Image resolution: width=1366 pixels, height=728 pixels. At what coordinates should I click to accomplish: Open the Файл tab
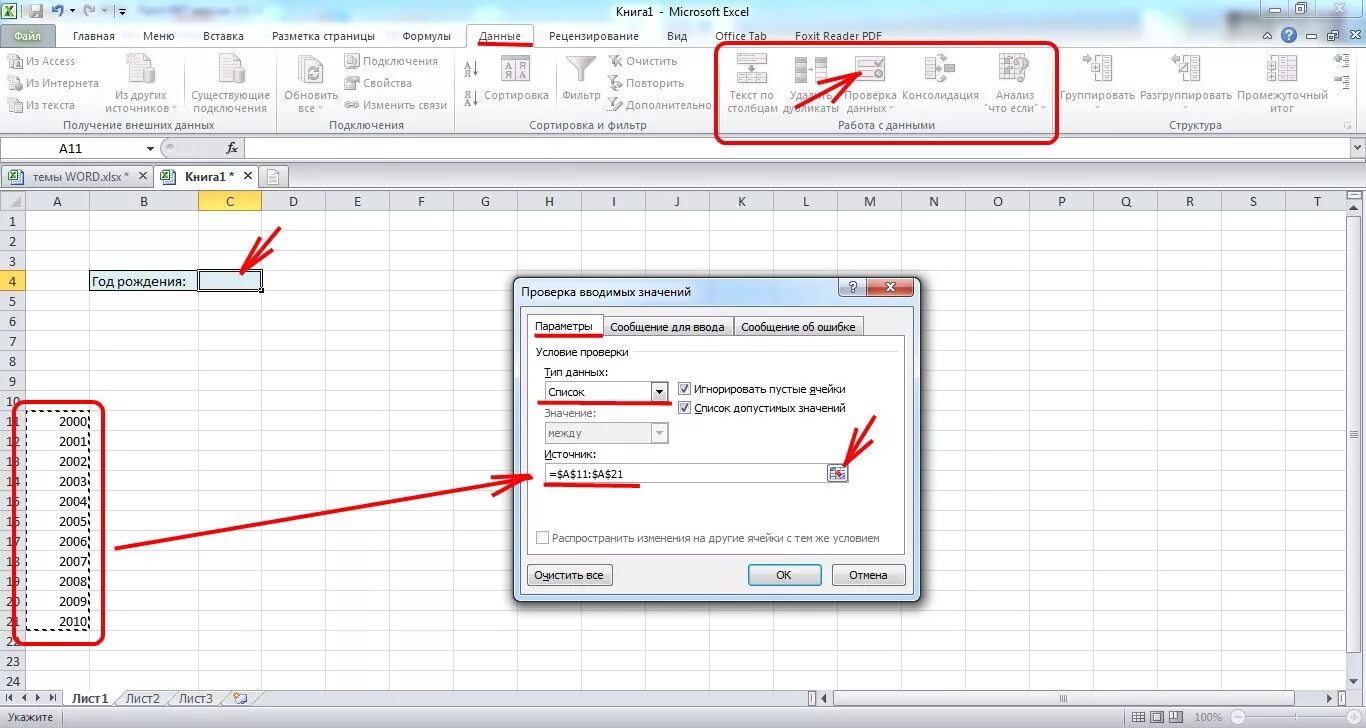click(x=27, y=36)
